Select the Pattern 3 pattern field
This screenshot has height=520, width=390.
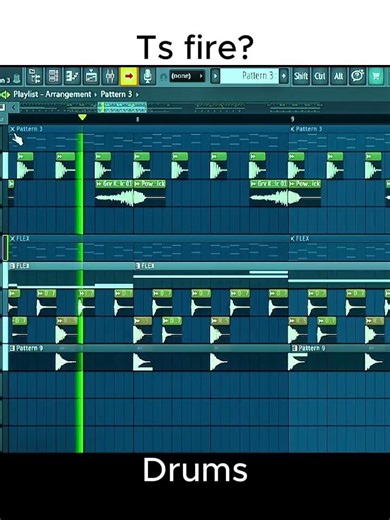pyautogui.click(x=249, y=76)
